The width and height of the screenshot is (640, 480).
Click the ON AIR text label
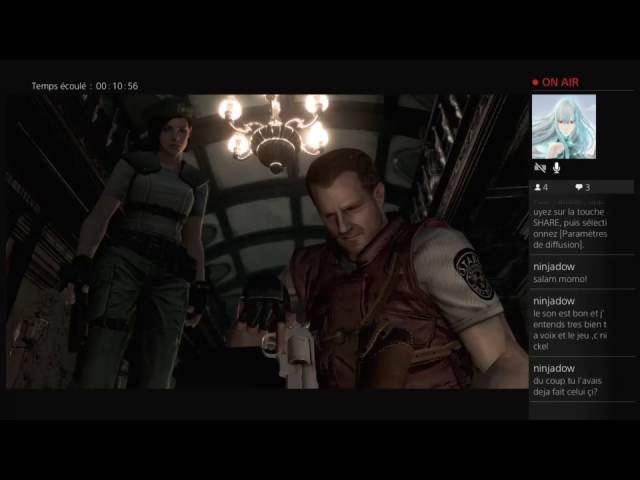pyautogui.click(x=560, y=83)
